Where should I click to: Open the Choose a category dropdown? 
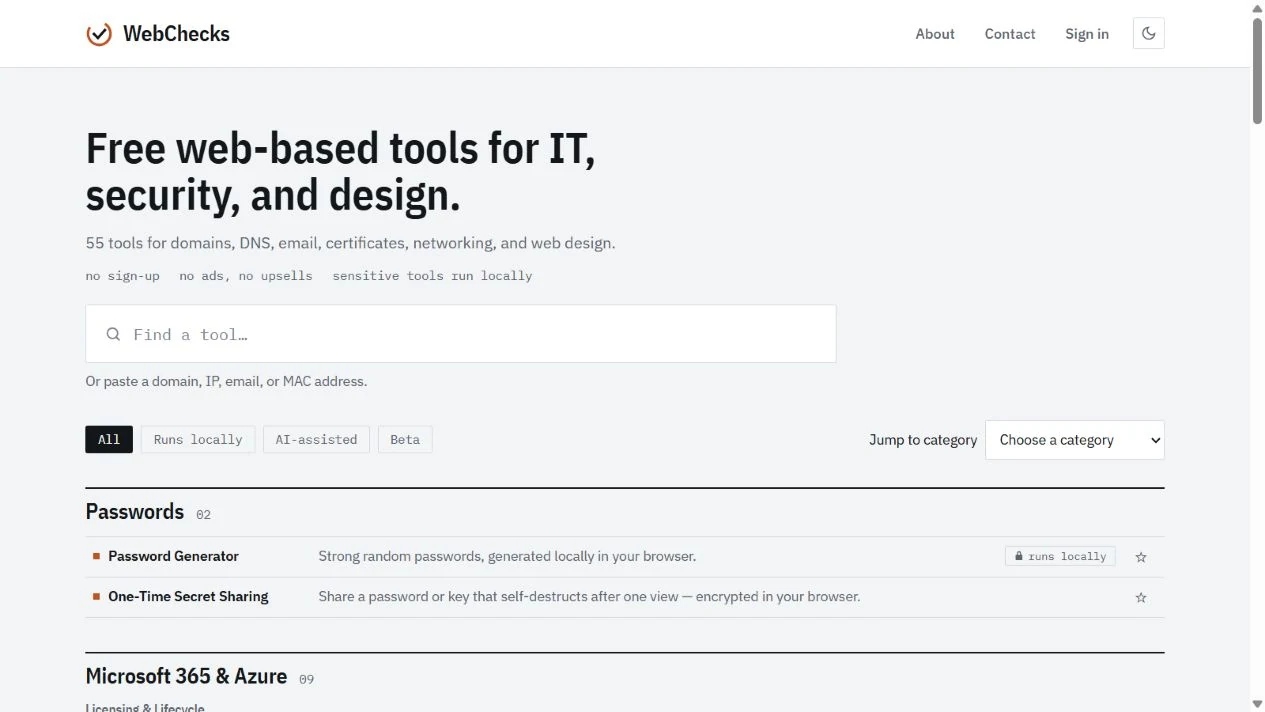pos(1075,440)
